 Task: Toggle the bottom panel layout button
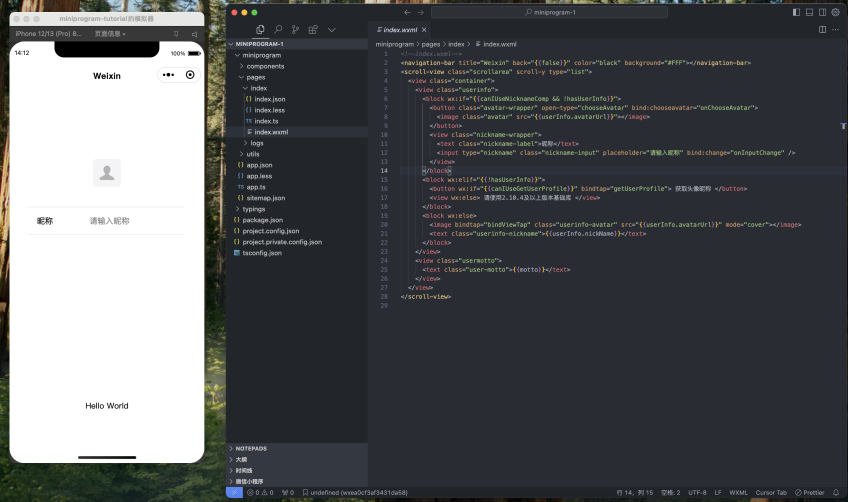[x=809, y=12]
